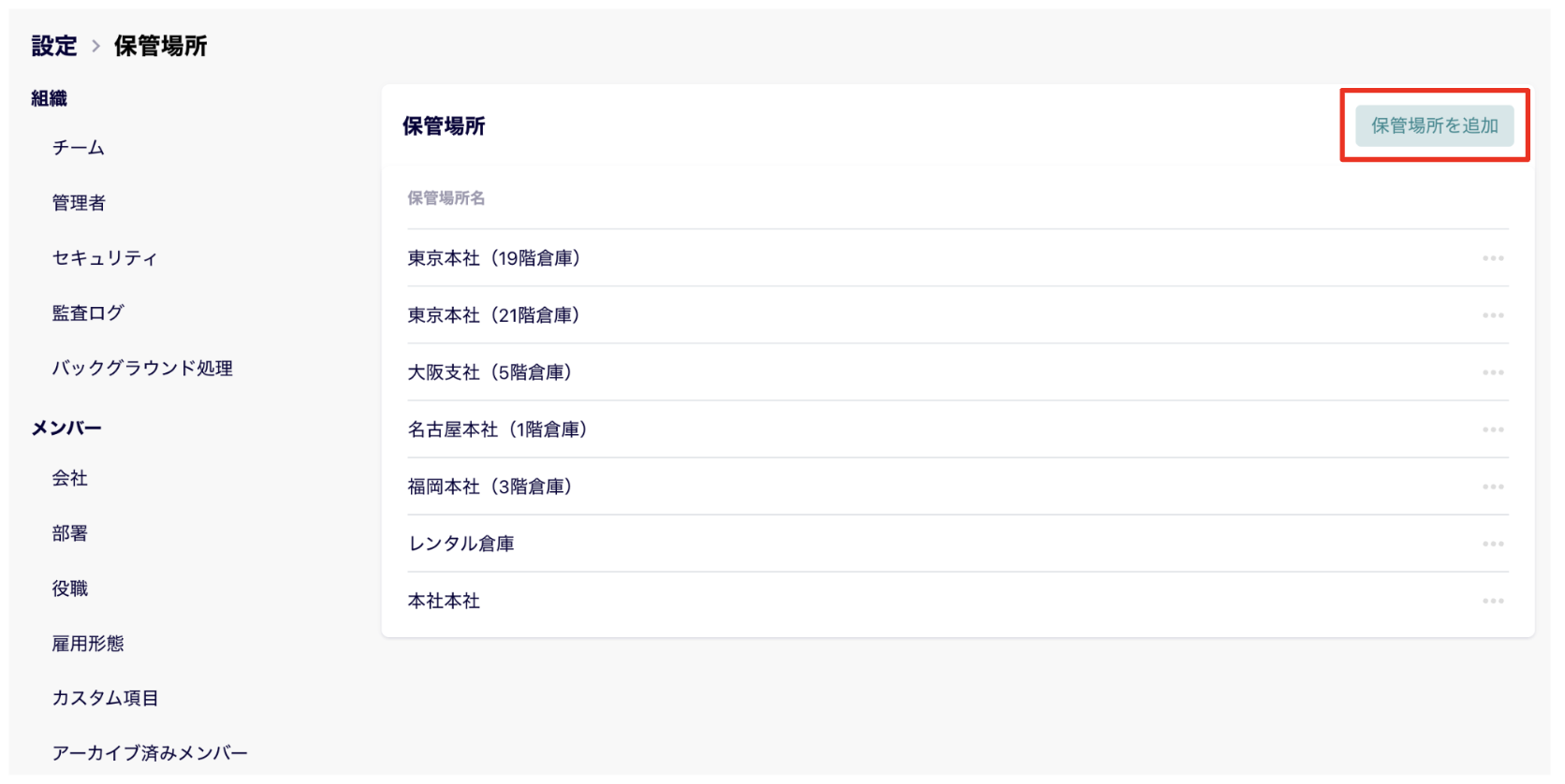Select 雇用形態 in sidebar
This screenshot has width=1565, height=784.
[88, 644]
